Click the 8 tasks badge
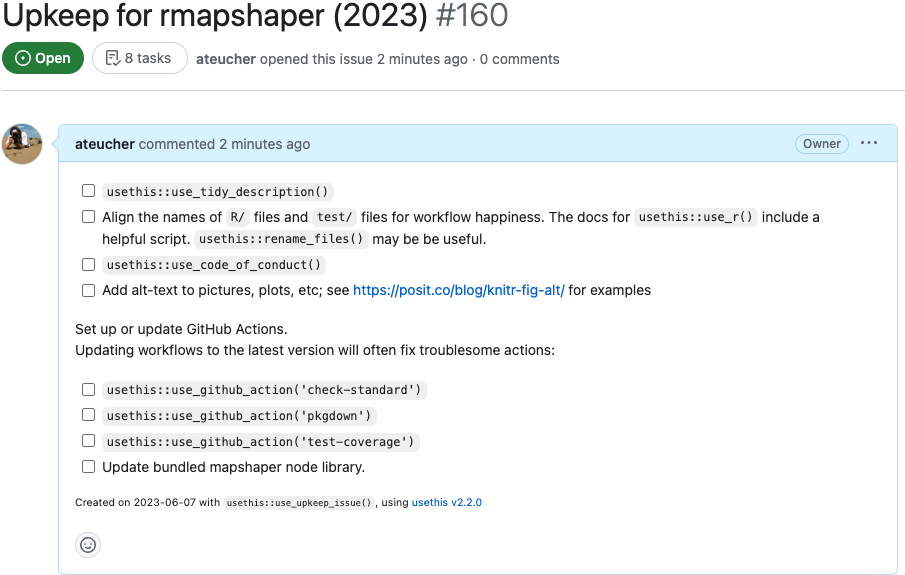The image size is (905, 575). tap(140, 58)
